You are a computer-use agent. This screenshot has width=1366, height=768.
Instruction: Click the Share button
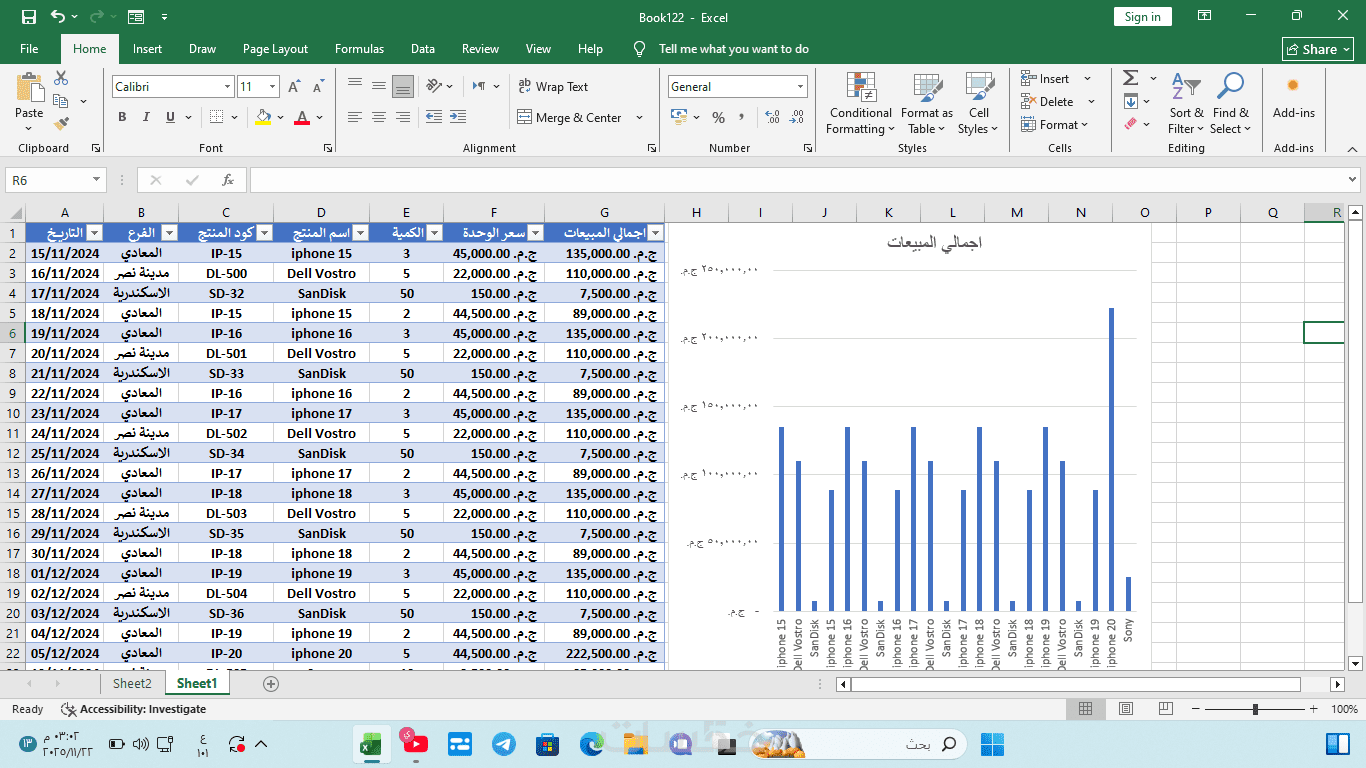(x=1317, y=49)
